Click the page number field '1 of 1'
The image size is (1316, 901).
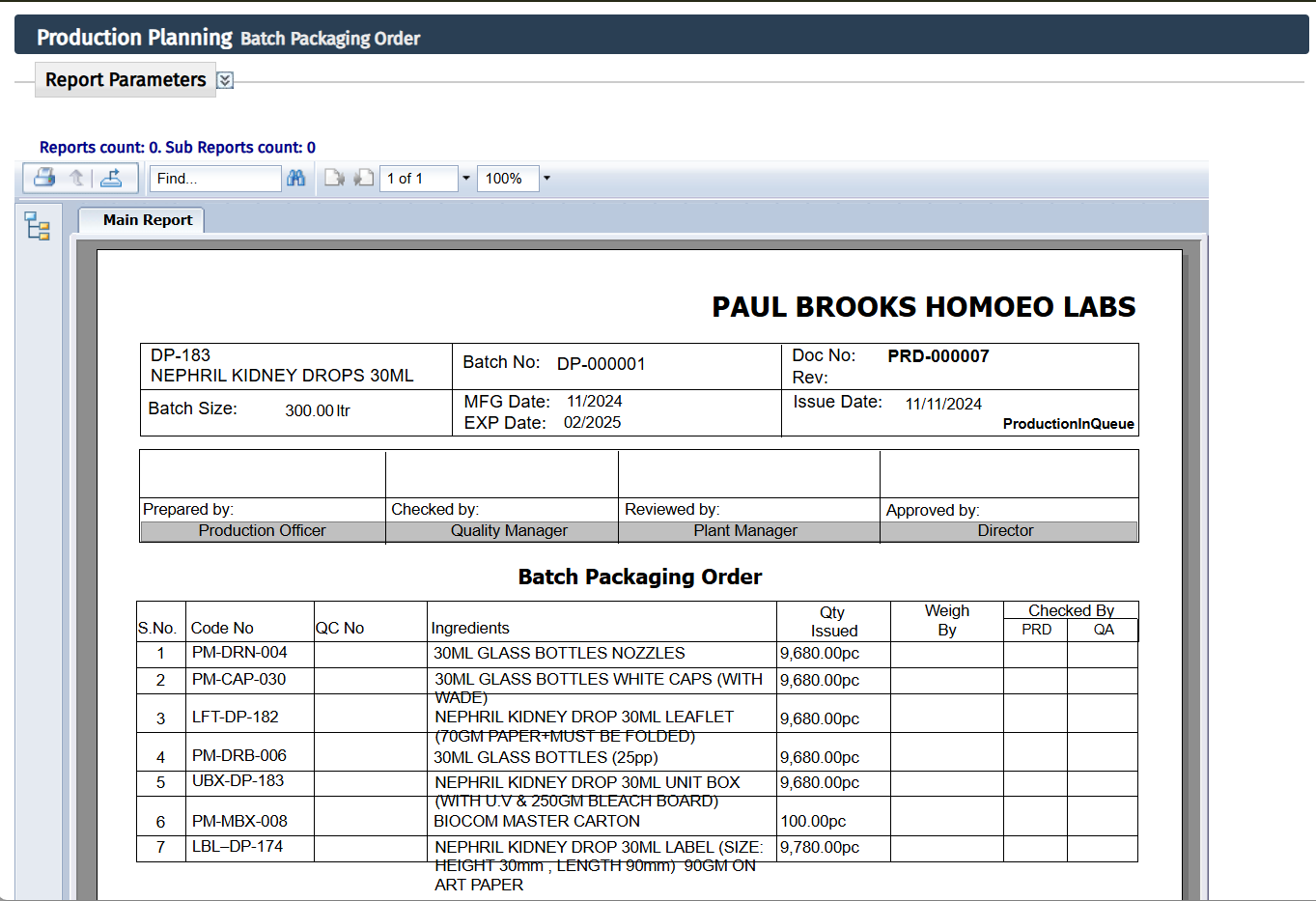tap(418, 179)
